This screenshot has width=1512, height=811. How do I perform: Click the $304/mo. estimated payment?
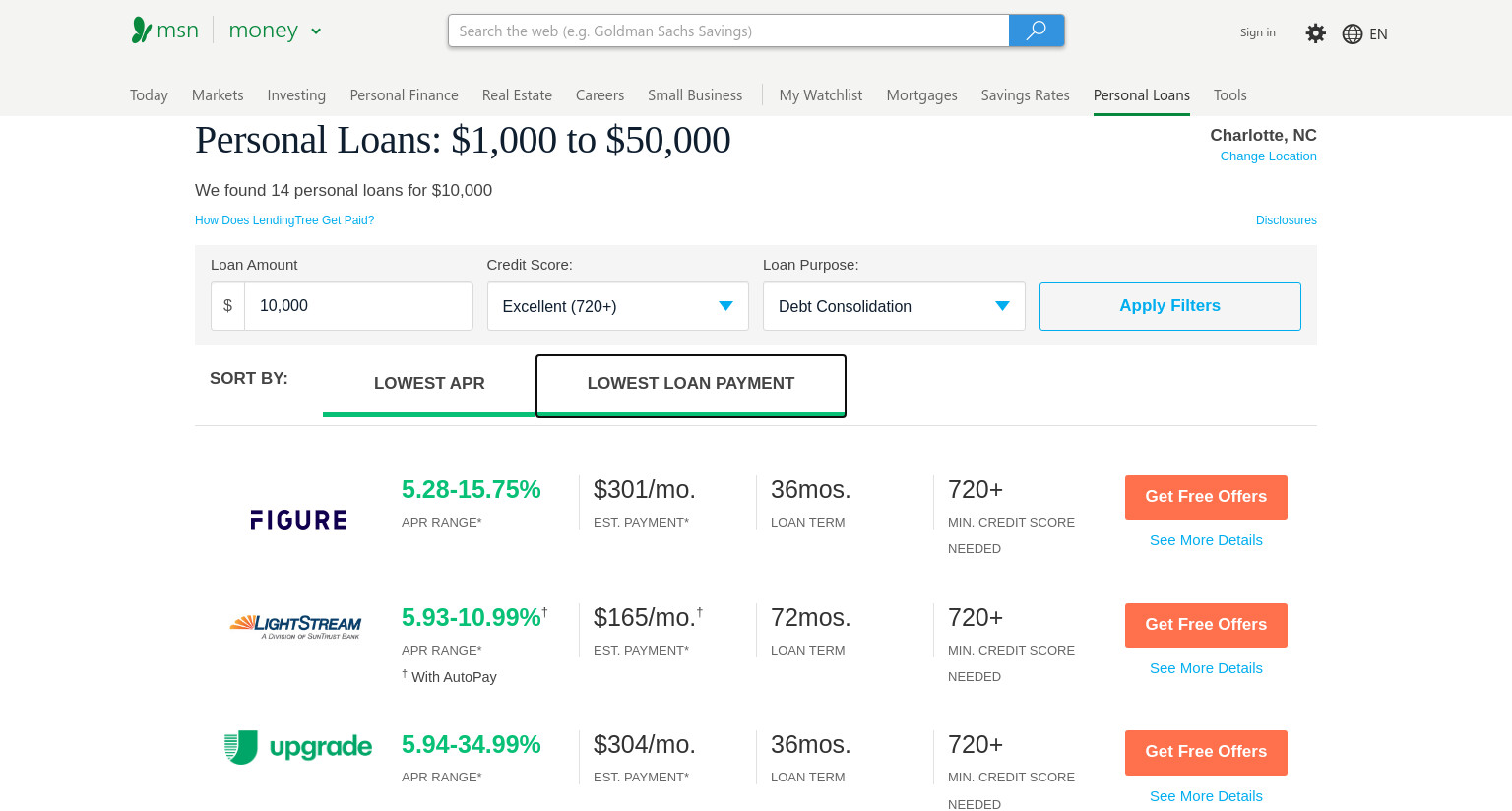coord(644,744)
